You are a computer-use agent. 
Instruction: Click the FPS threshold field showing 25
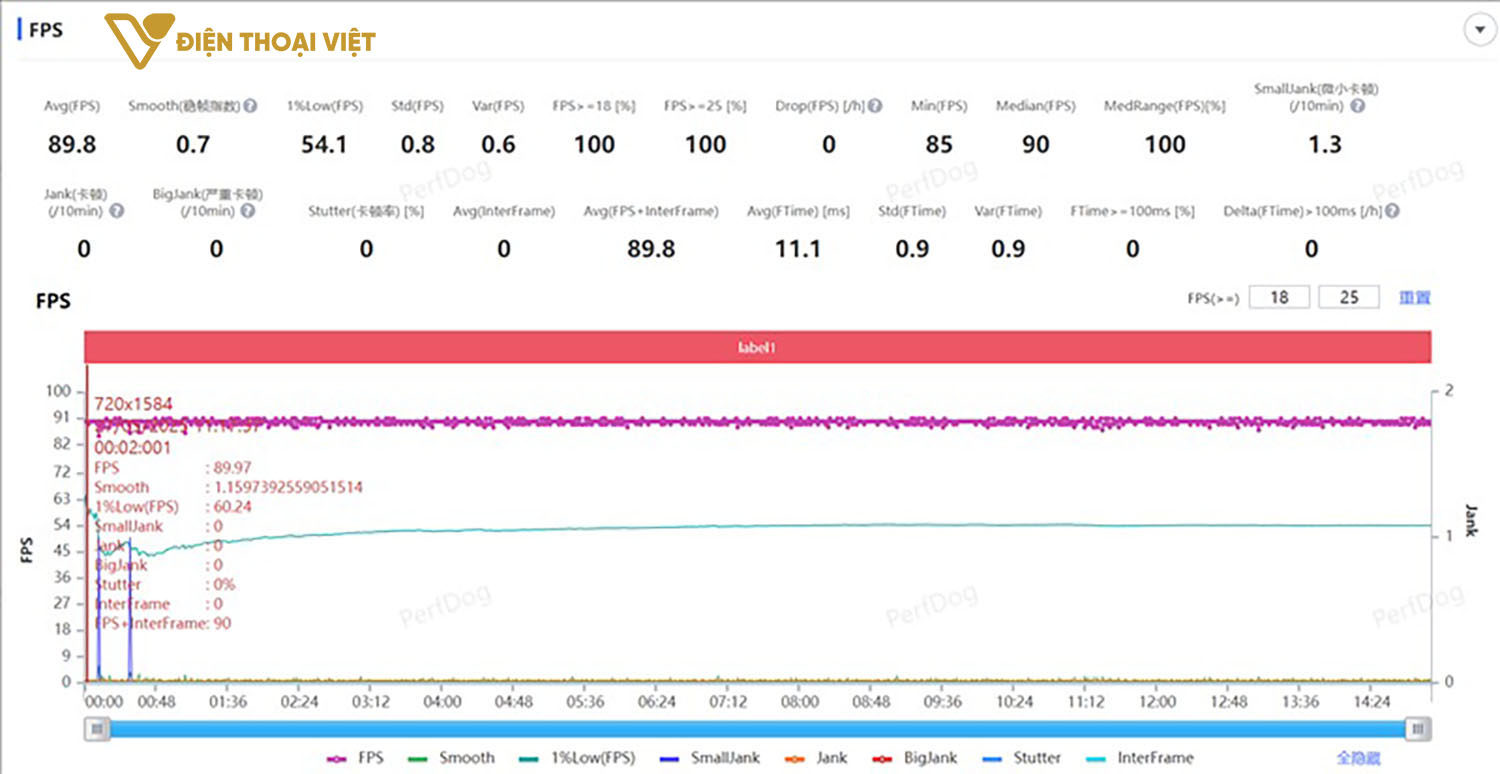coord(1349,297)
